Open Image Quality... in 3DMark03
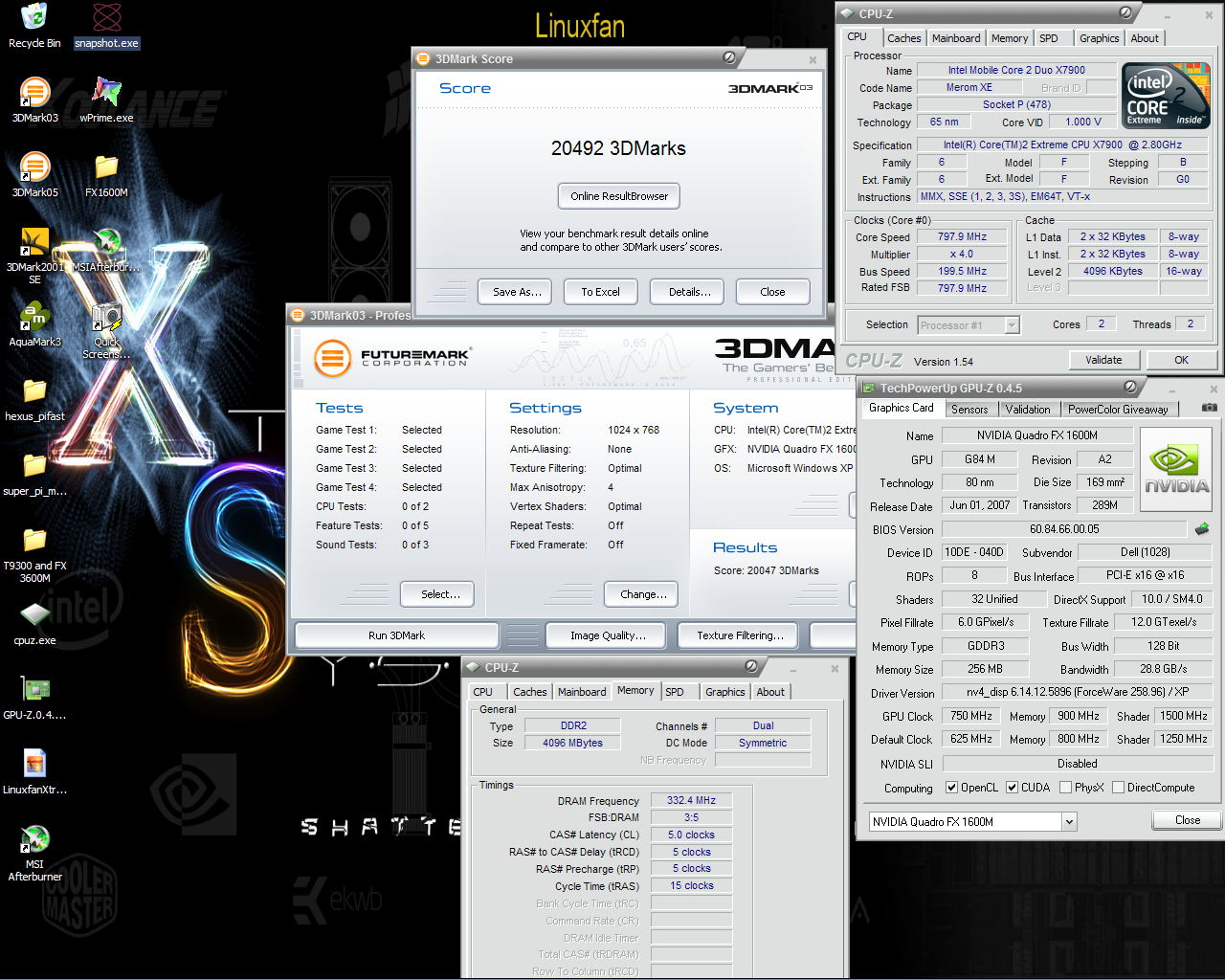Viewport: 1225px width, 980px height. 608,635
